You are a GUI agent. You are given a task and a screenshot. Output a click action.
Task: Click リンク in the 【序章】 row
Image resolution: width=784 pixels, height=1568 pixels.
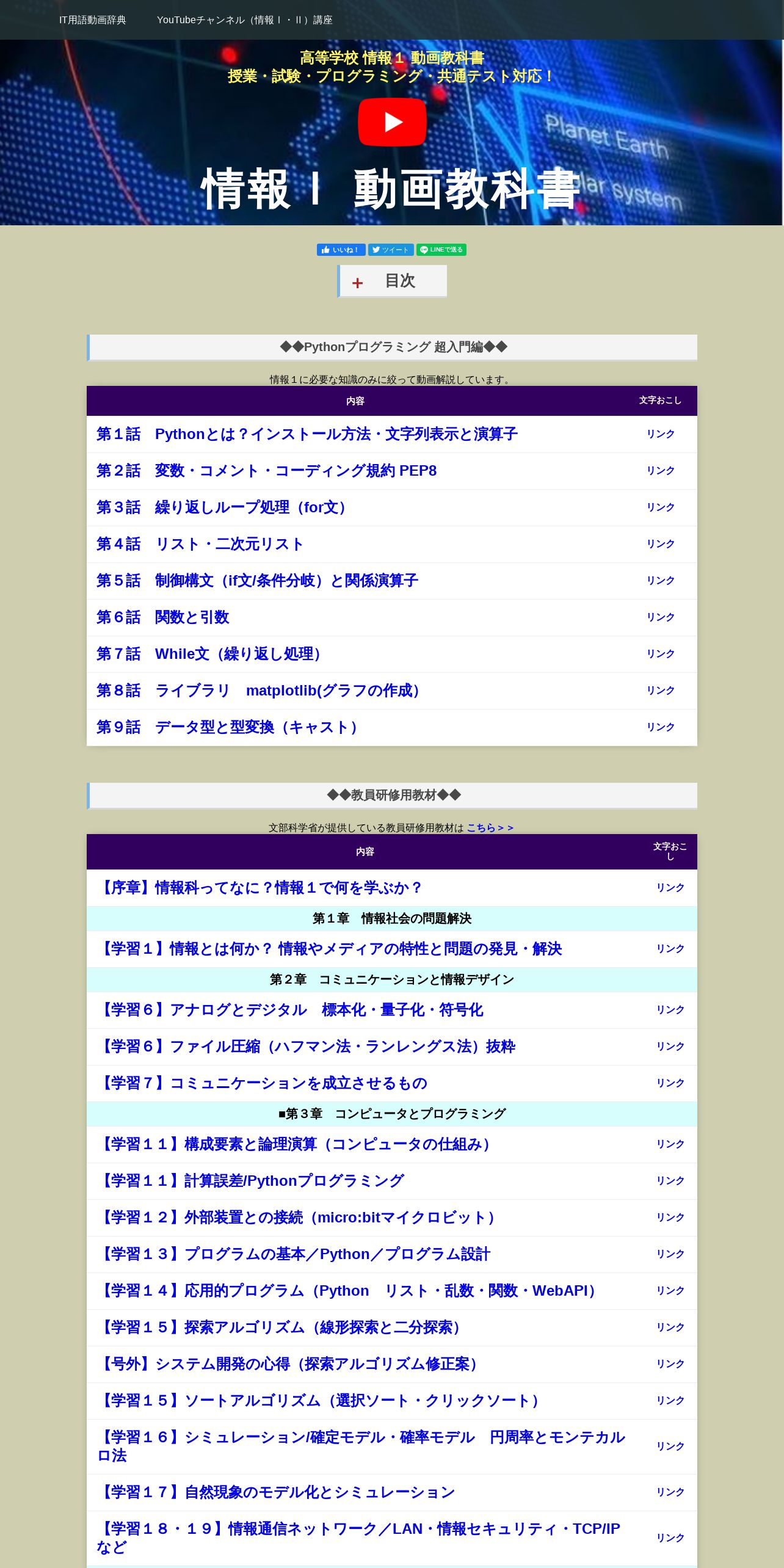tap(670, 888)
